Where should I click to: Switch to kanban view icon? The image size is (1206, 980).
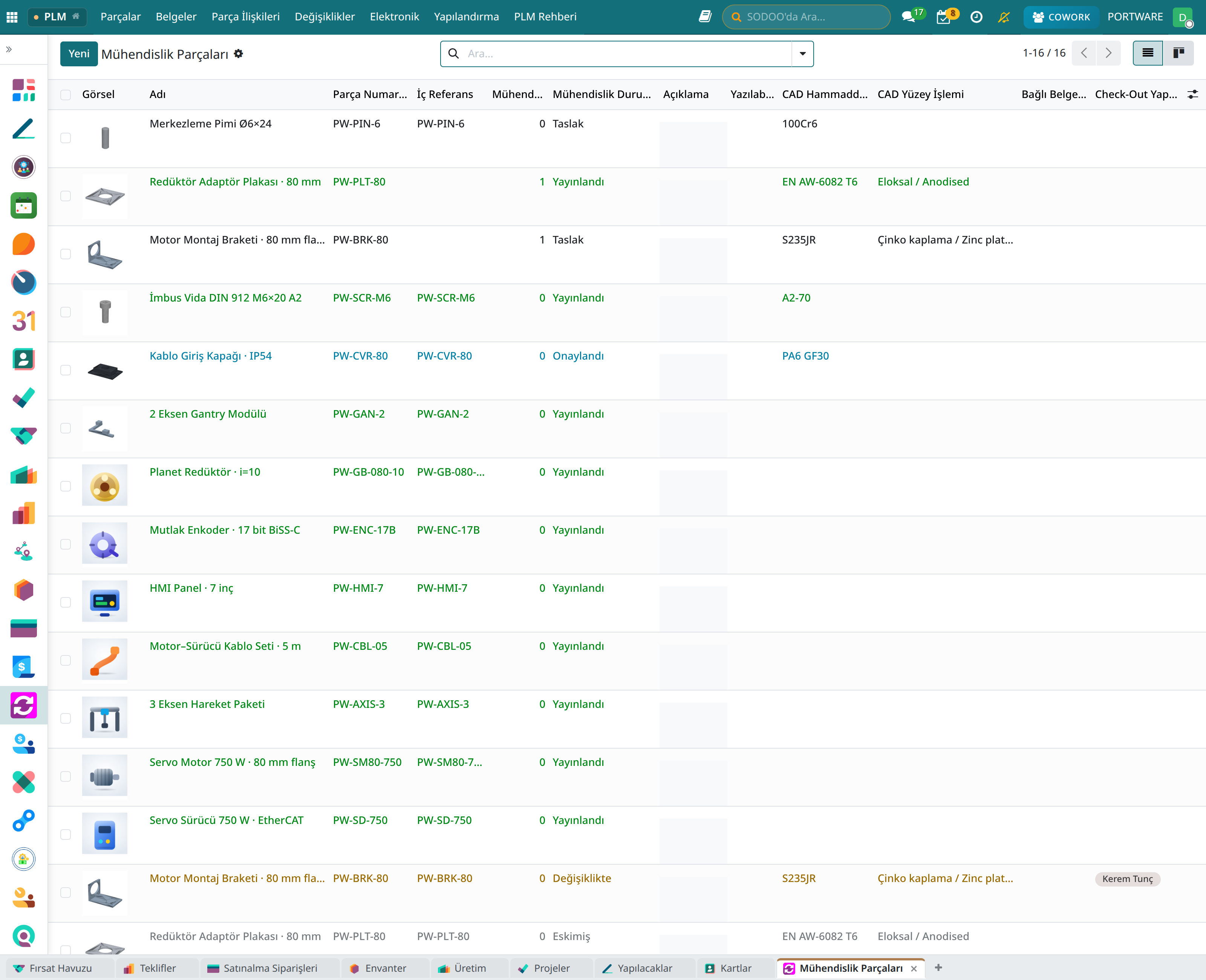coord(1178,53)
